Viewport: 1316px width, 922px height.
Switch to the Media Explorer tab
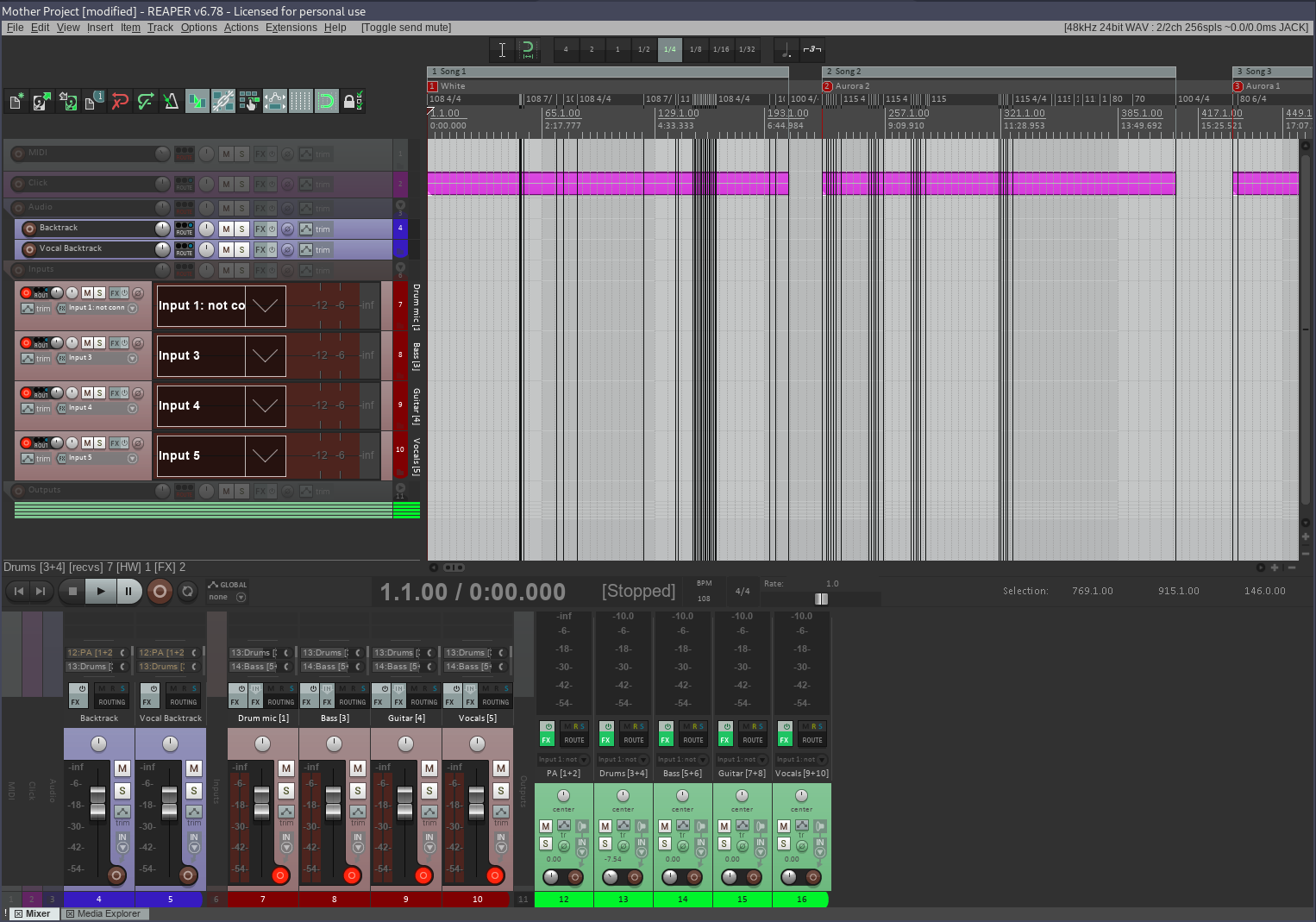point(103,914)
